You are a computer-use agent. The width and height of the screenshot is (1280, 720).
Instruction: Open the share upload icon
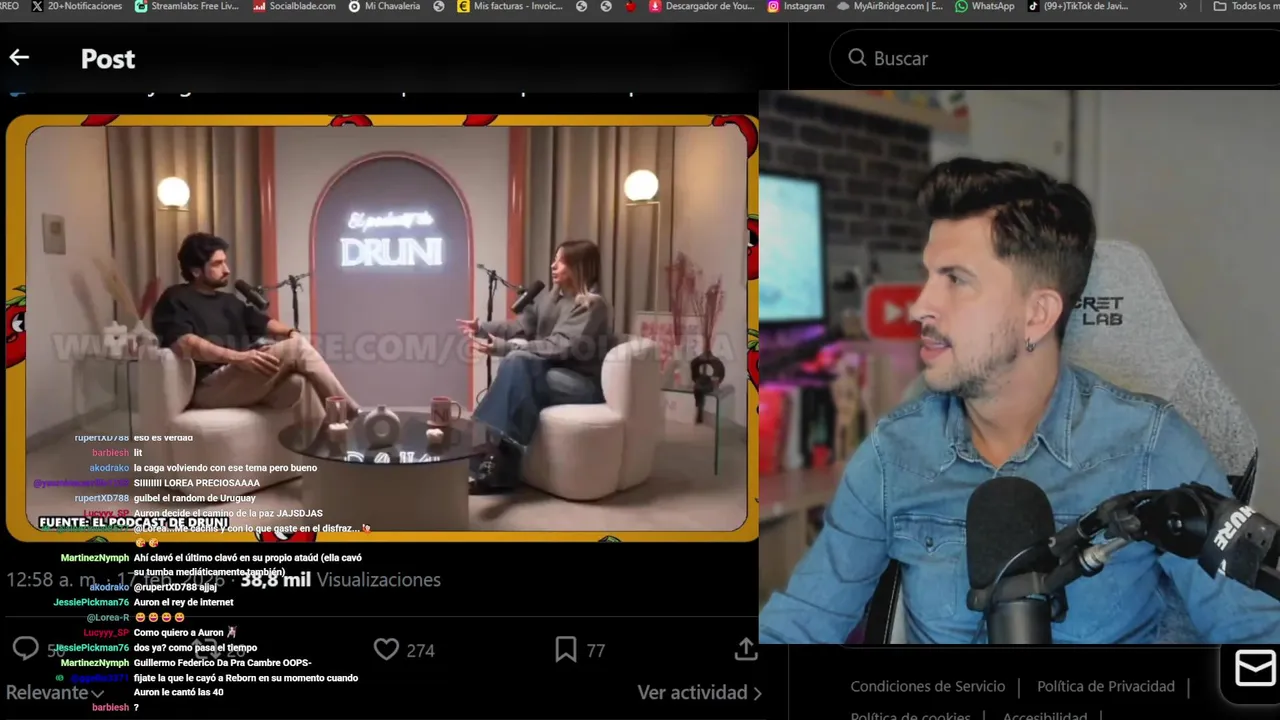click(746, 649)
